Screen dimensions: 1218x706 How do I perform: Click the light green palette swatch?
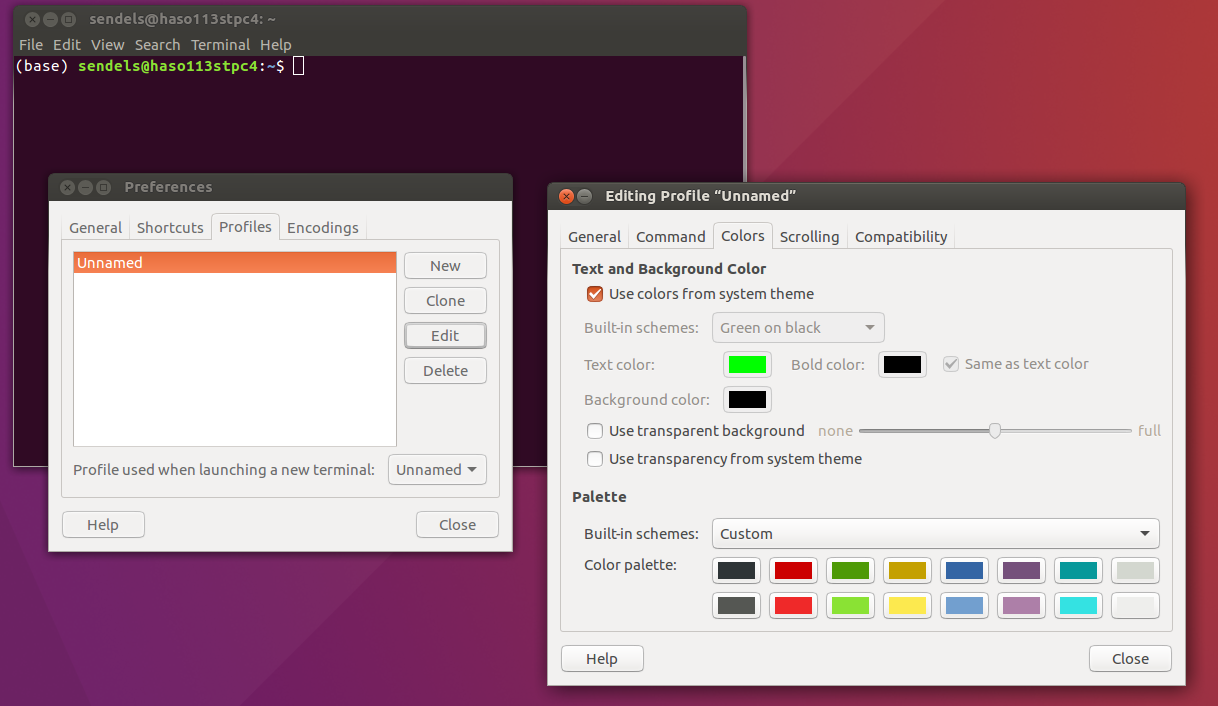850,605
